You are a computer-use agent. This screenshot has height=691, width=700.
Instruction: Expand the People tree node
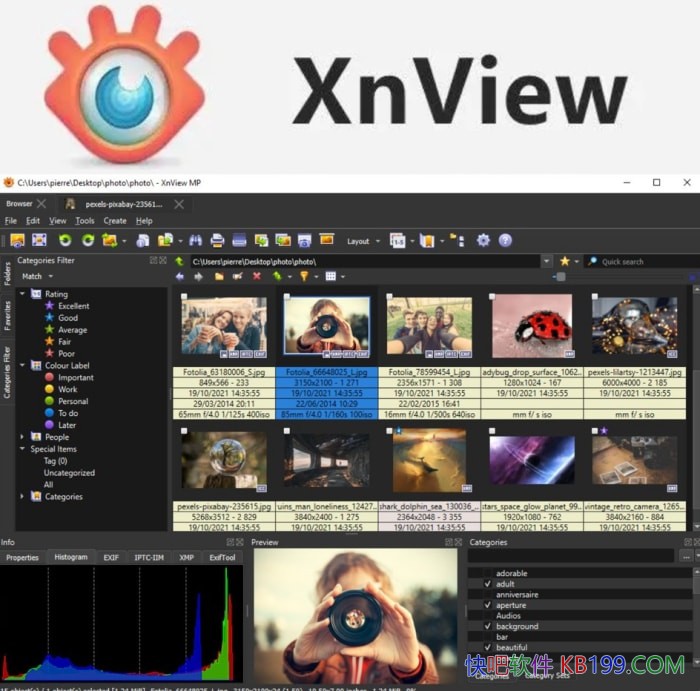[23, 437]
